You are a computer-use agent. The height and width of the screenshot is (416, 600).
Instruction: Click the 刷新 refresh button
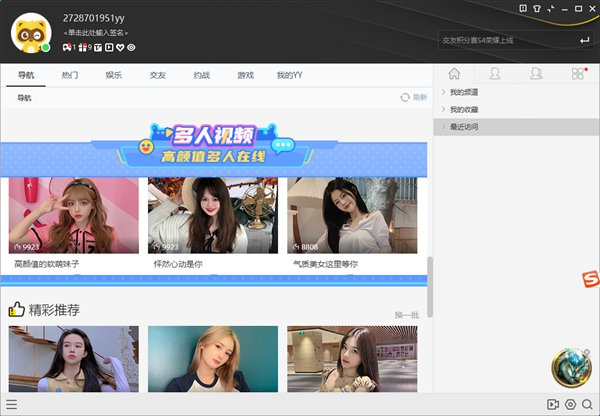pos(414,97)
